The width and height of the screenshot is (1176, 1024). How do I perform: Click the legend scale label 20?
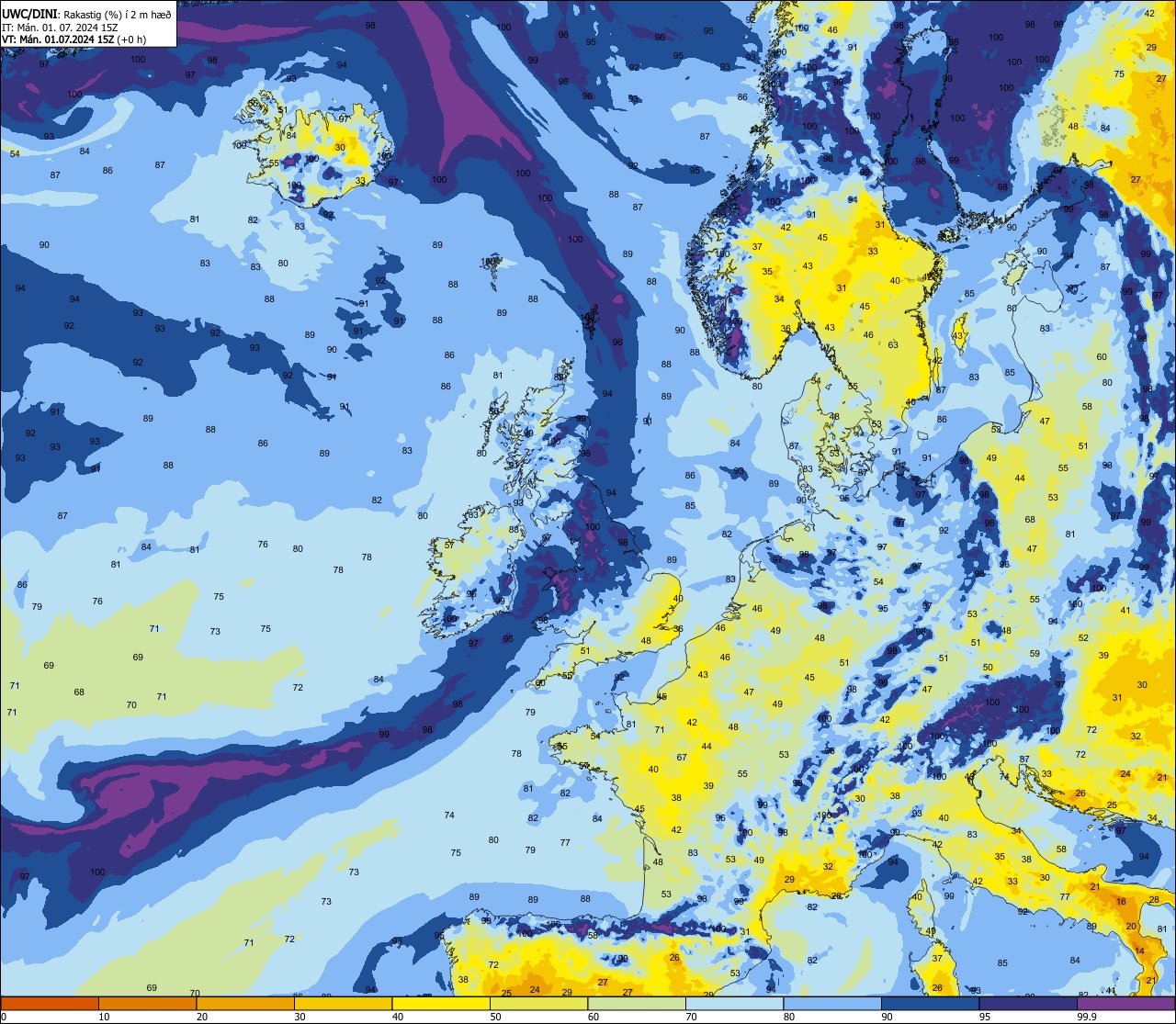tap(202, 1017)
